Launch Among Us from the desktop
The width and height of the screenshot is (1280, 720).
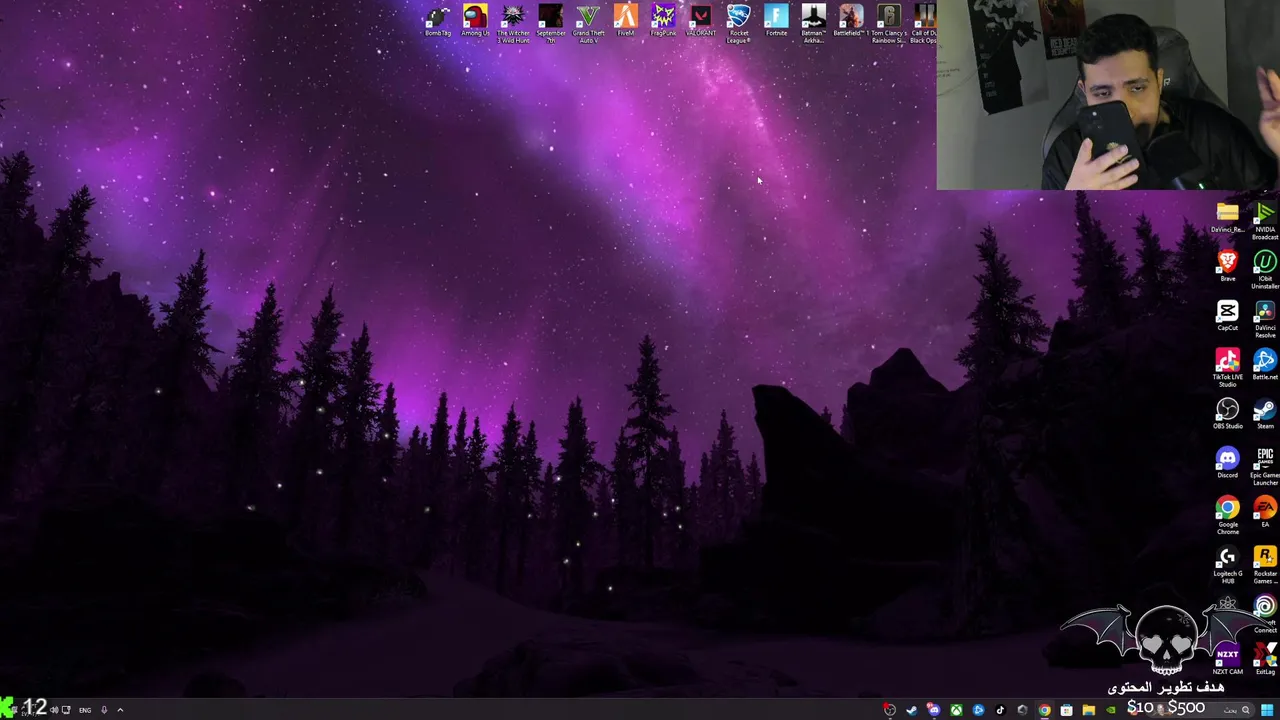pos(475,21)
